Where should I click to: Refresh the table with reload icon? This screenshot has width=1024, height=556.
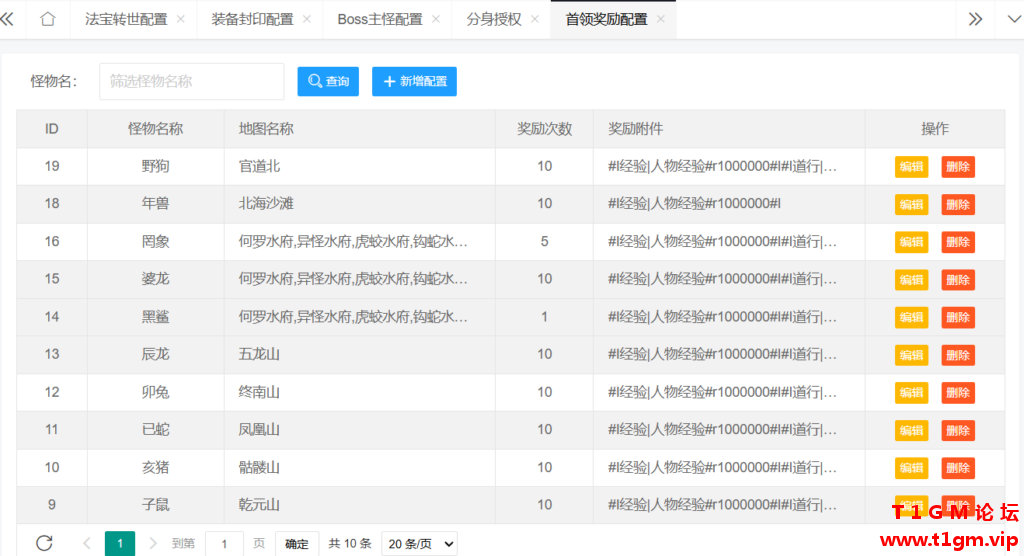pyautogui.click(x=44, y=543)
